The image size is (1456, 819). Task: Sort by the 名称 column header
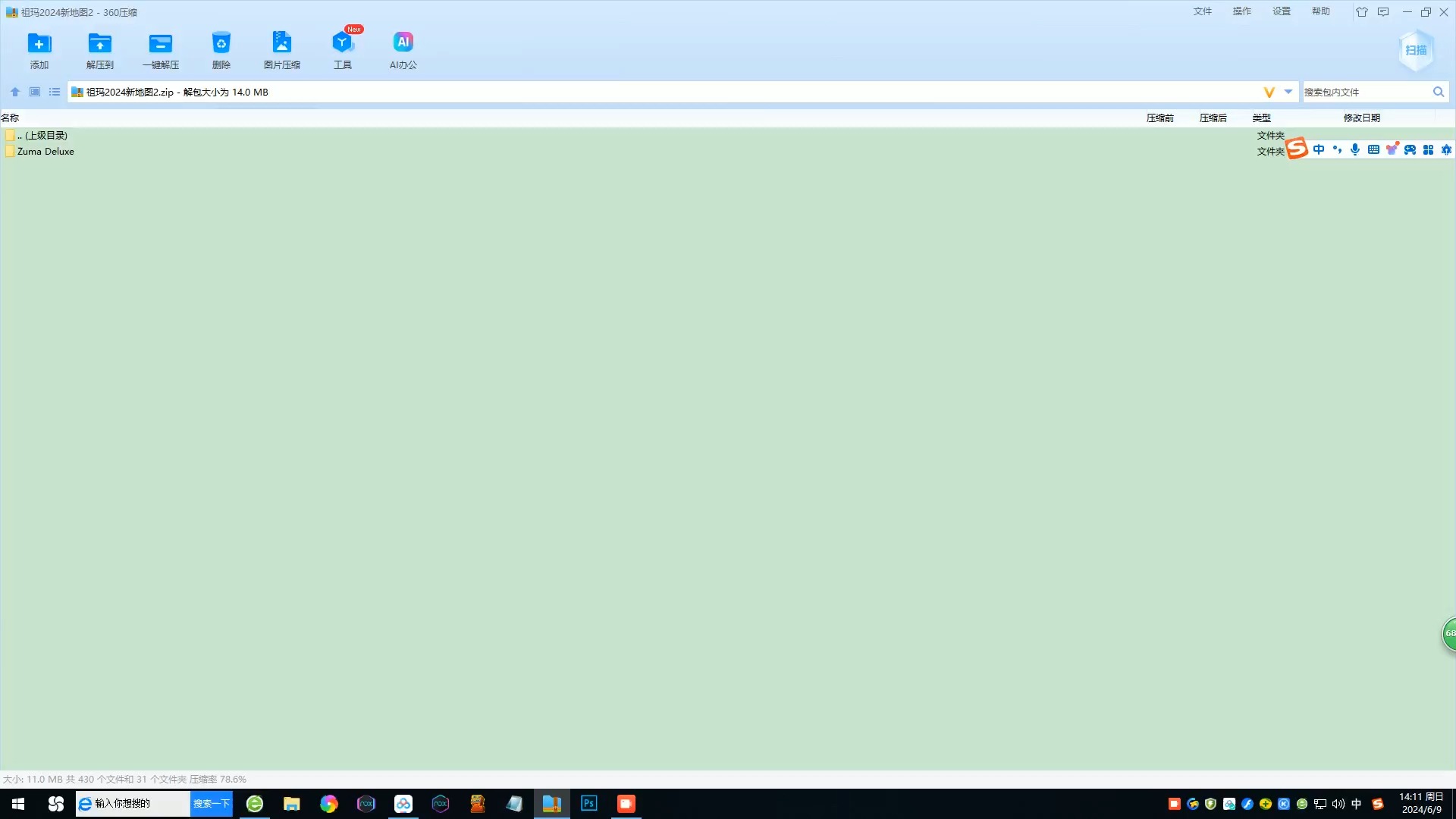coord(10,118)
